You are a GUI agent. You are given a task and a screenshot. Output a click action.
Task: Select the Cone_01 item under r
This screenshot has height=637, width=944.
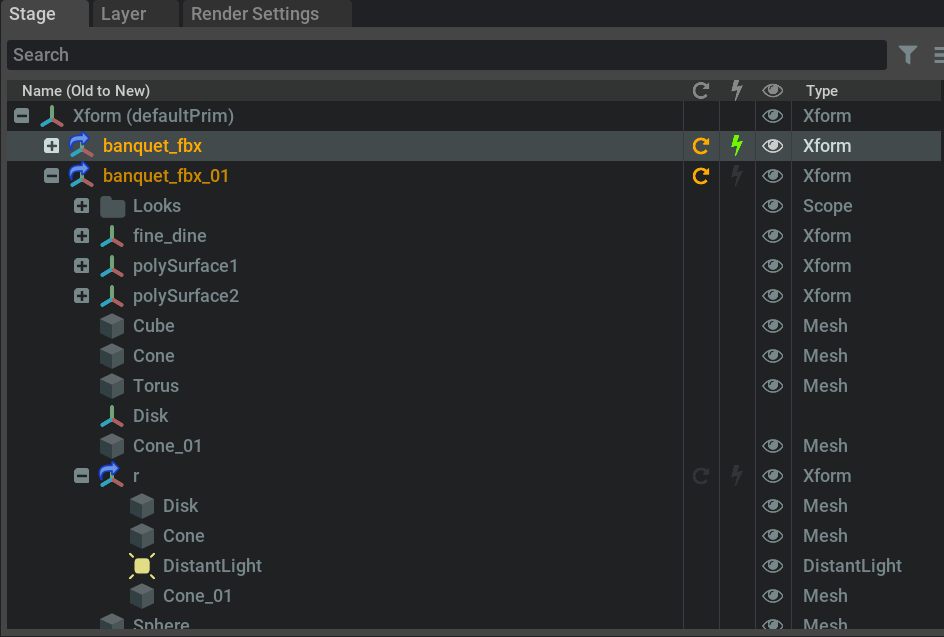coord(197,596)
